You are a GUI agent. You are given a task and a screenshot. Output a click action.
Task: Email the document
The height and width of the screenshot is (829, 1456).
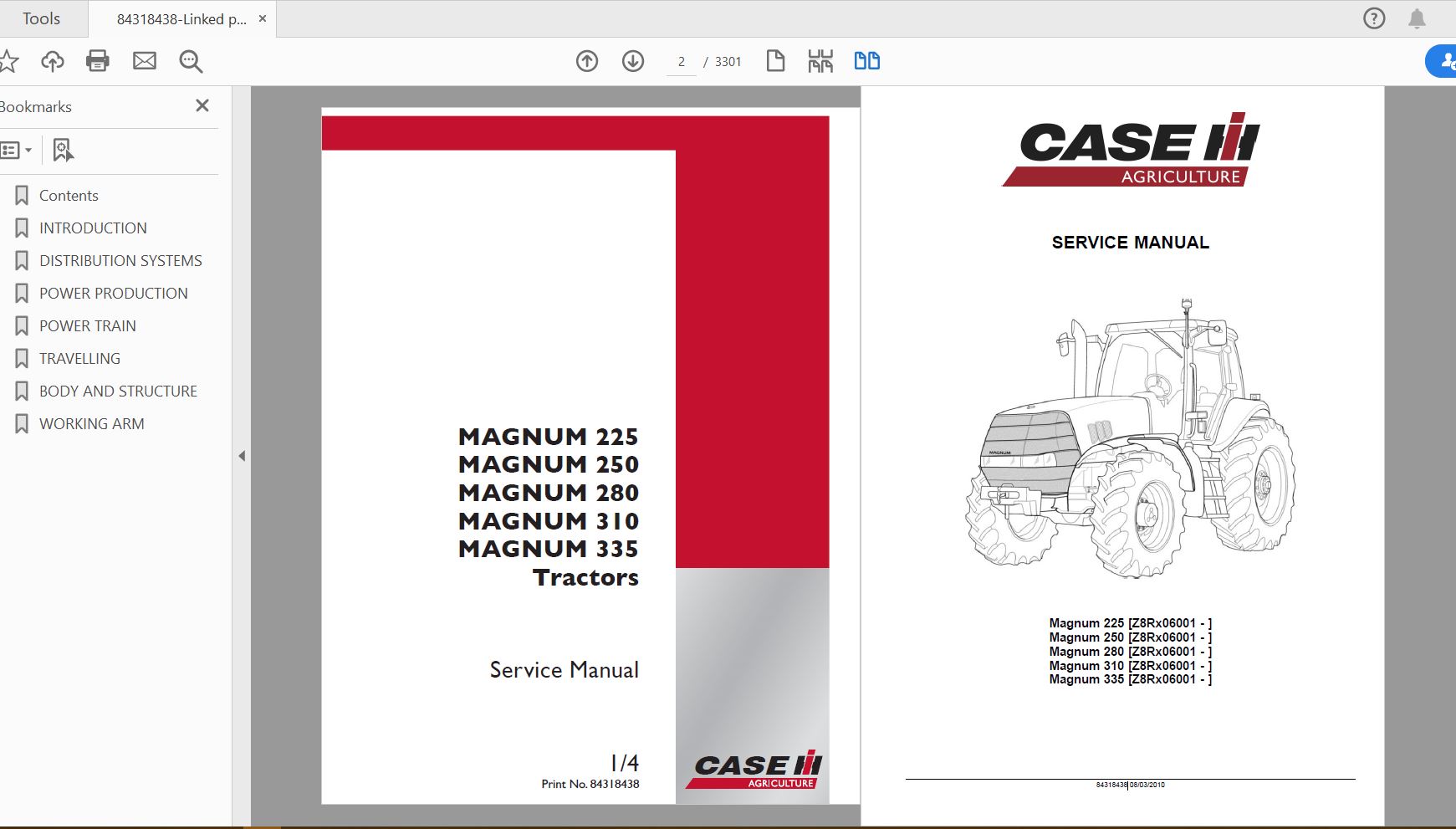[144, 60]
